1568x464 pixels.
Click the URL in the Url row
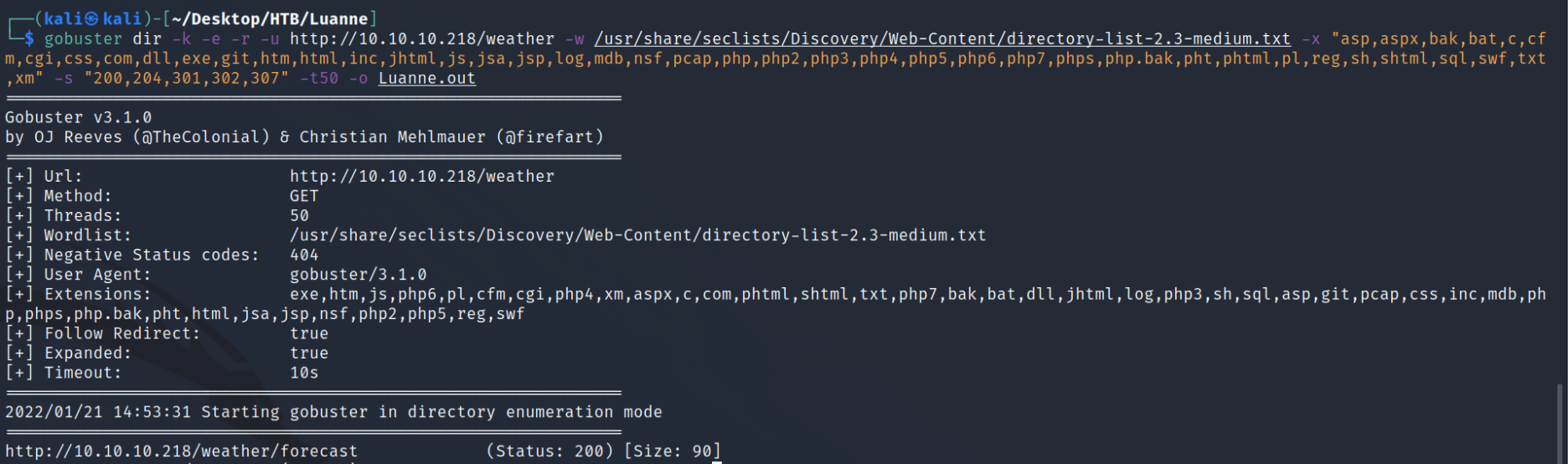click(x=421, y=176)
